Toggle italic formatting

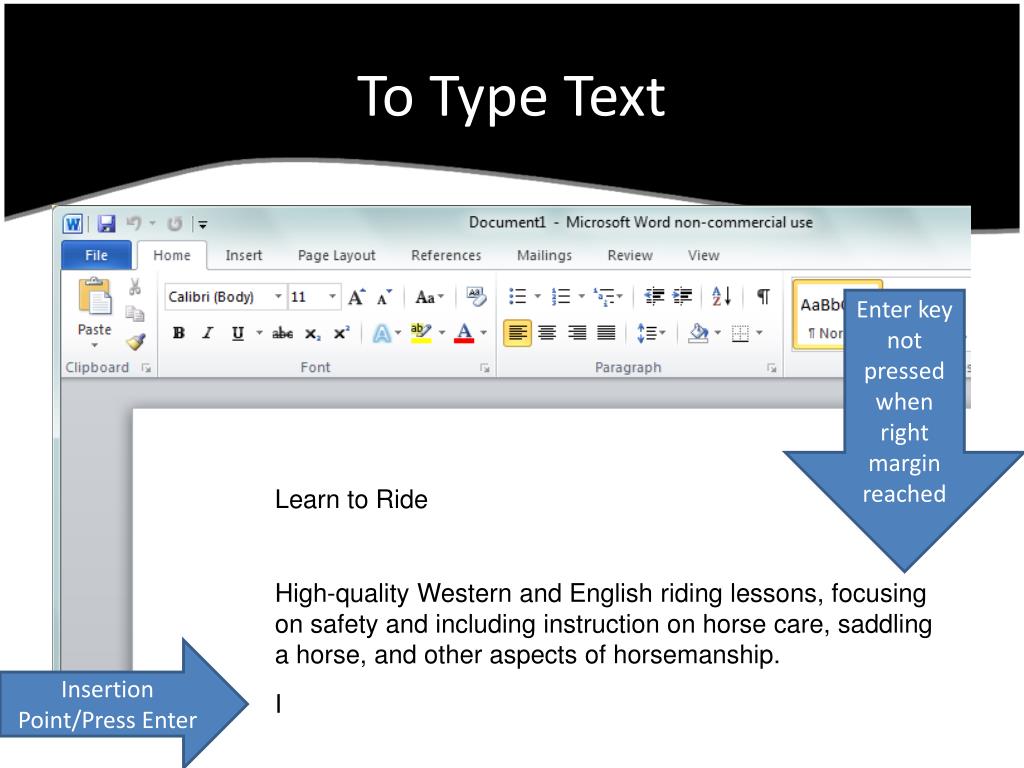coord(208,333)
